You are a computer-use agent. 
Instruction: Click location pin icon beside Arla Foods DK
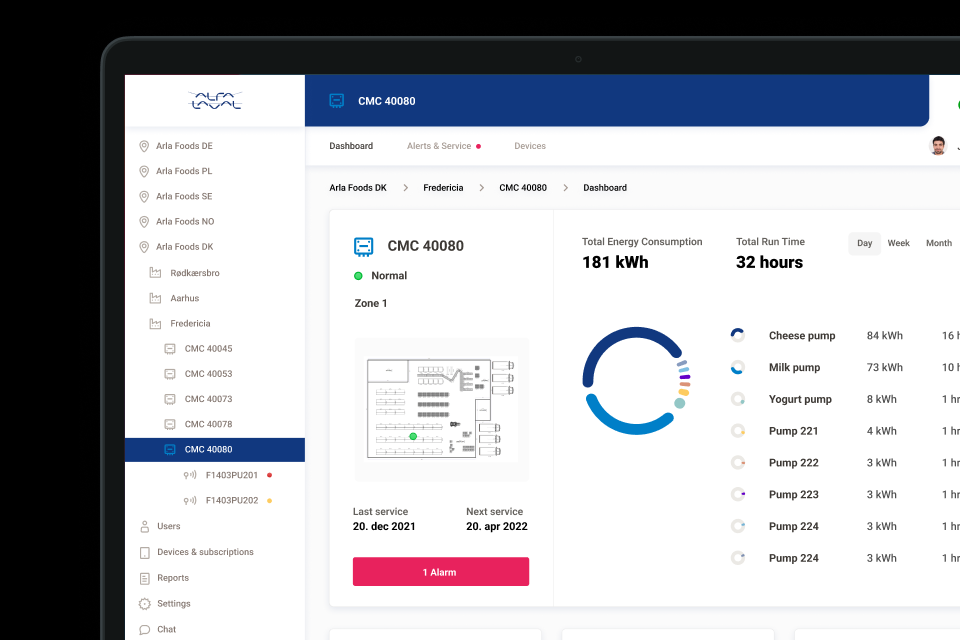click(144, 247)
